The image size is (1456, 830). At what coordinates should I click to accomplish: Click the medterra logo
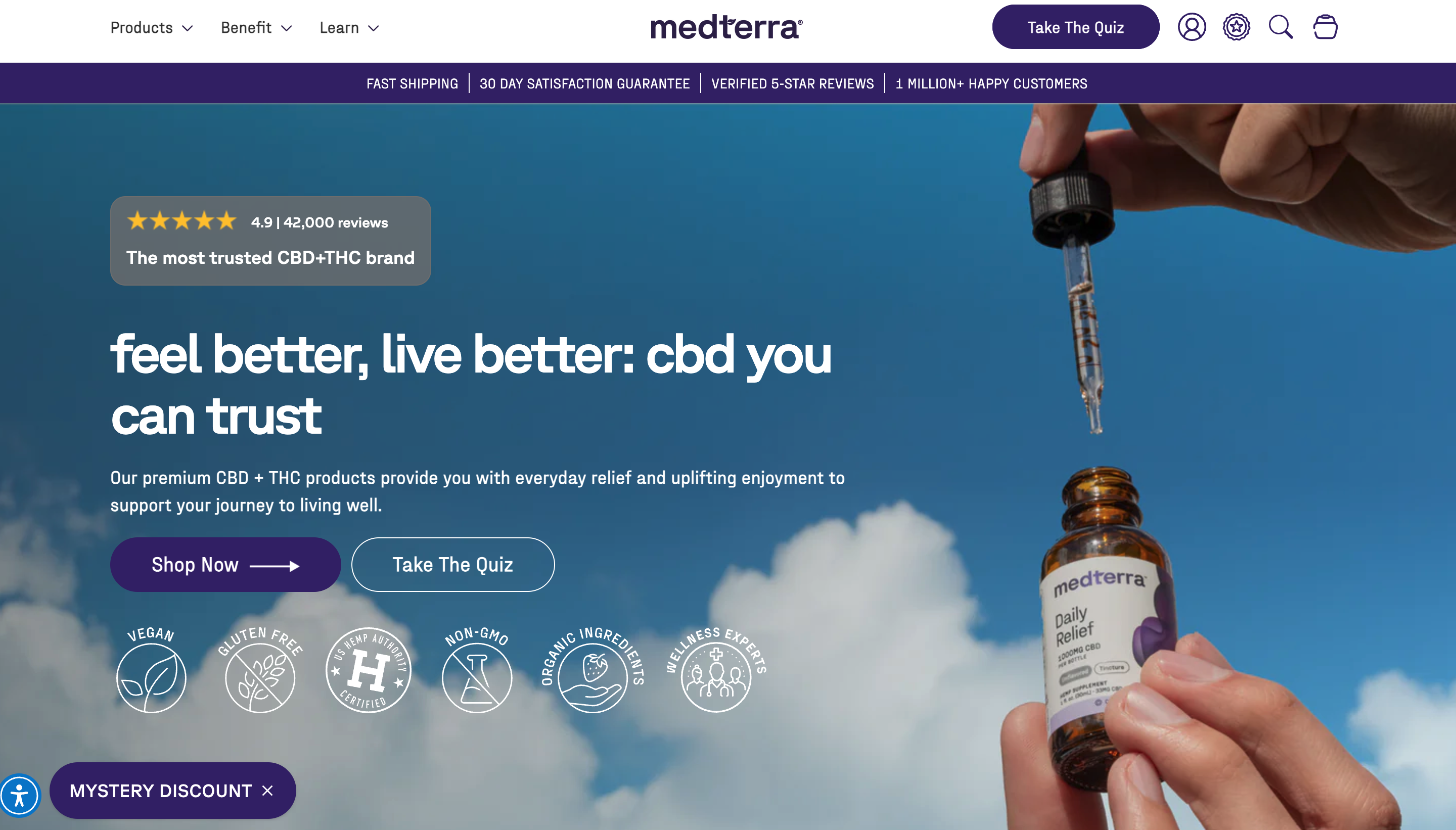726,27
